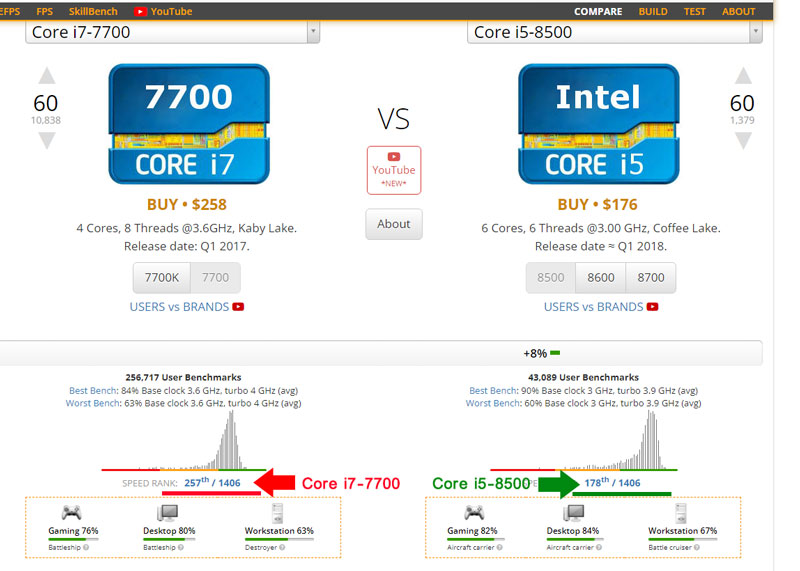Click help icon next to left Gaming Battleship

click(x=86, y=547)
